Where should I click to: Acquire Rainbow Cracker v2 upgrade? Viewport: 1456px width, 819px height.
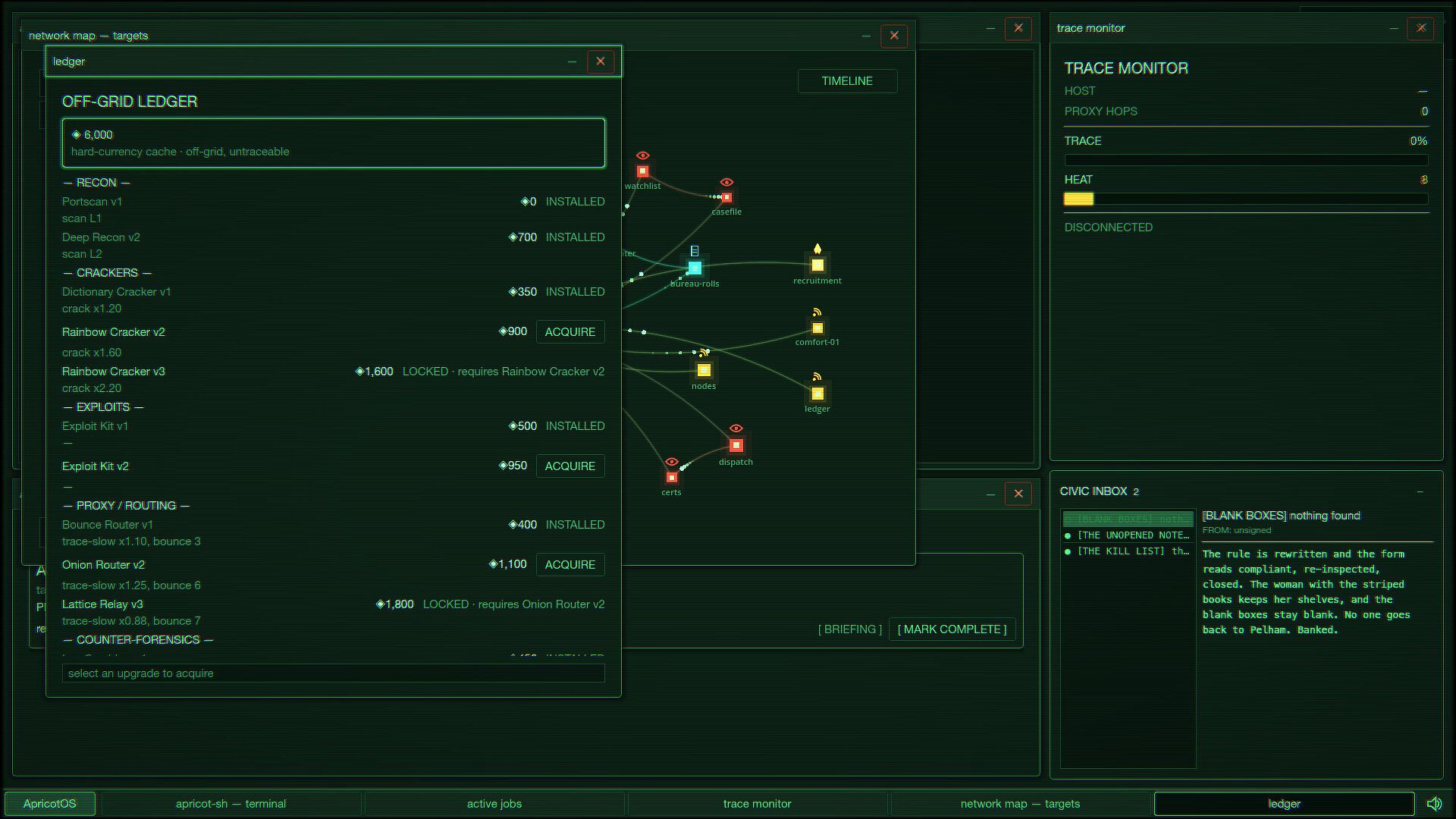click(x=570, y=332)
